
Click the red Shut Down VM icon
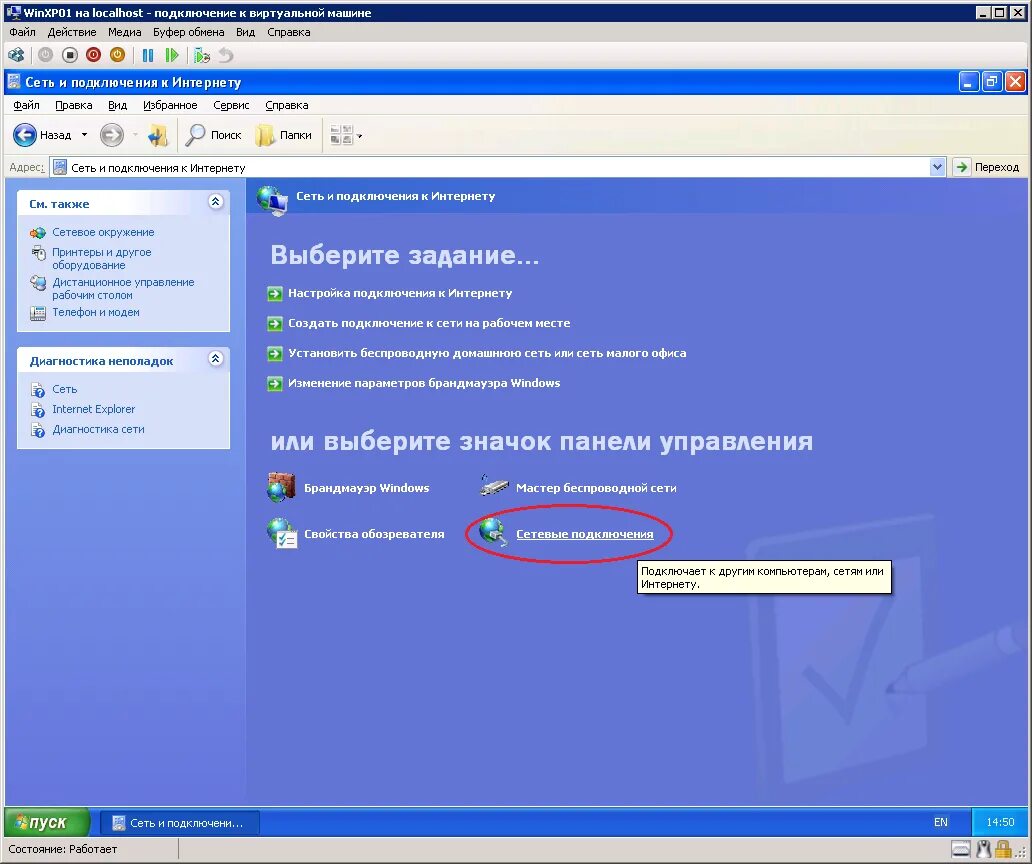(x=93, y=55)
